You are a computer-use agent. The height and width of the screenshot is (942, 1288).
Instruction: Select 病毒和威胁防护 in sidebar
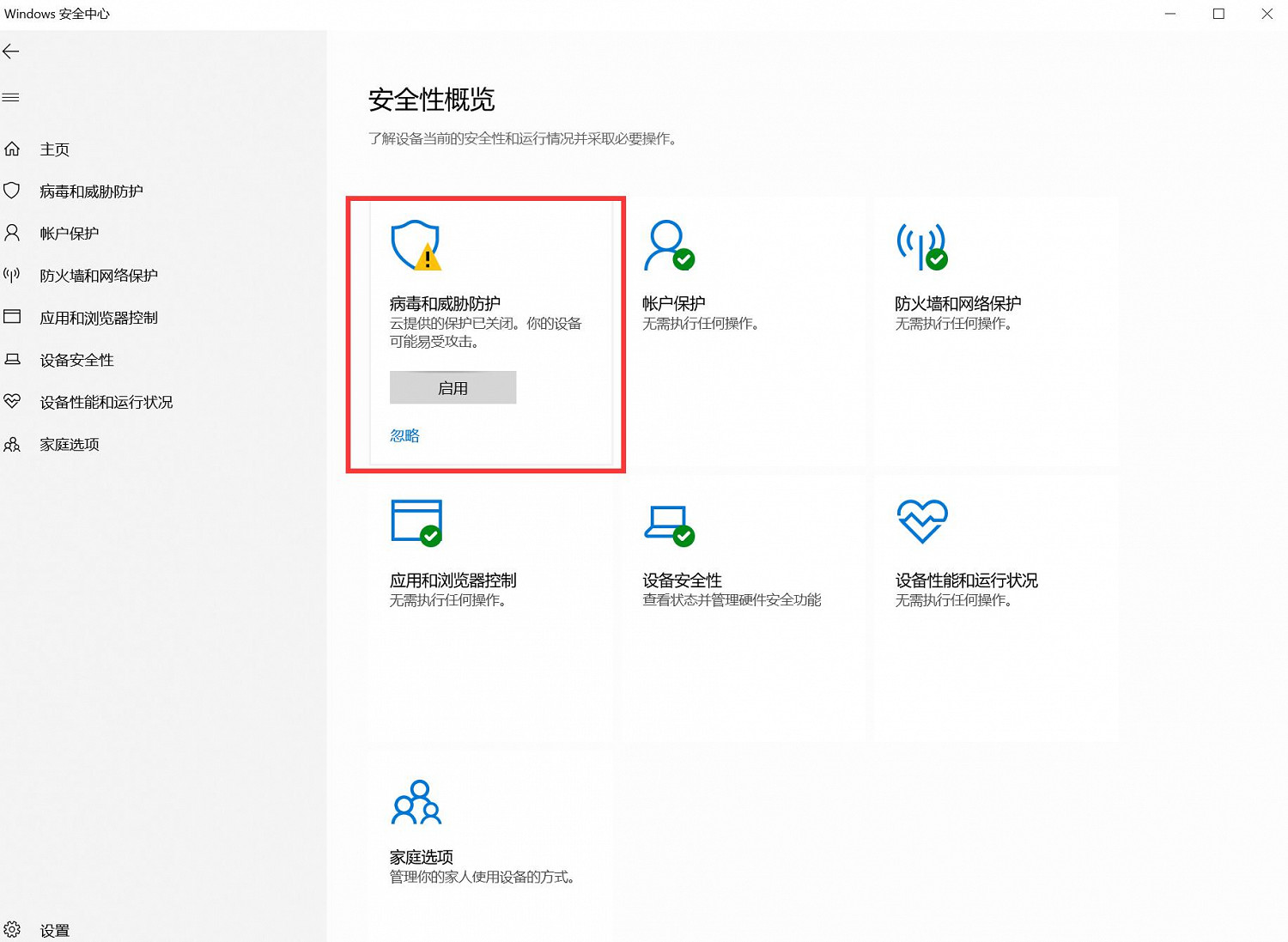point(93,191)
